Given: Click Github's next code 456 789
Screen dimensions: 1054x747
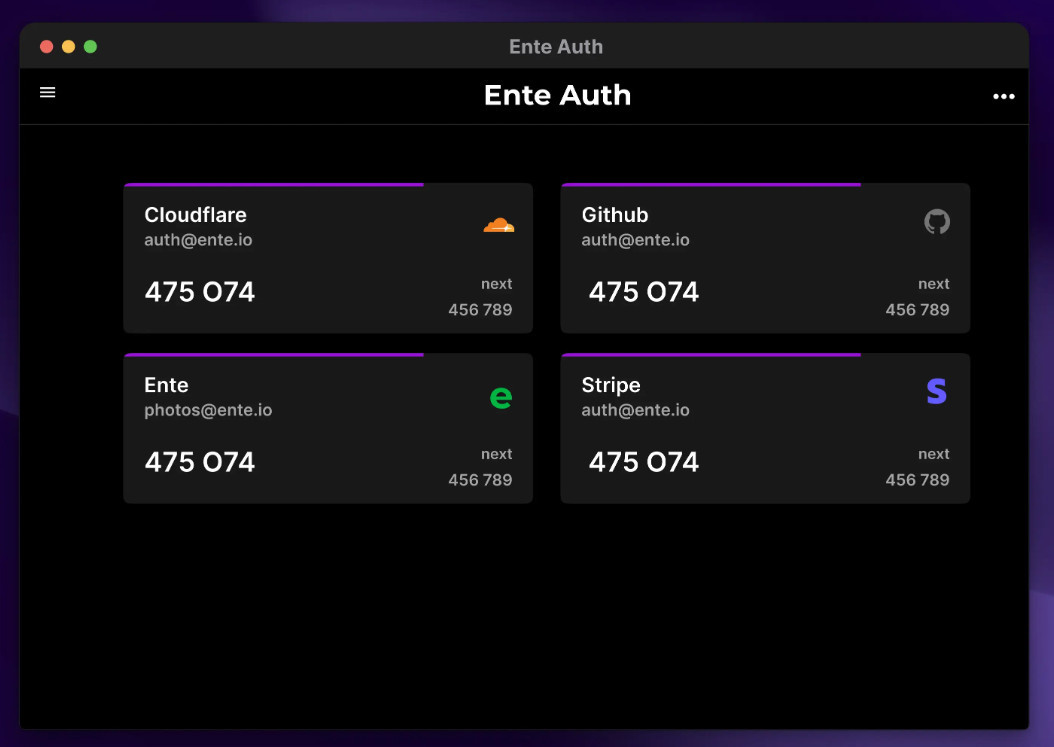Looking at the screenshot, I should (917, 310).
